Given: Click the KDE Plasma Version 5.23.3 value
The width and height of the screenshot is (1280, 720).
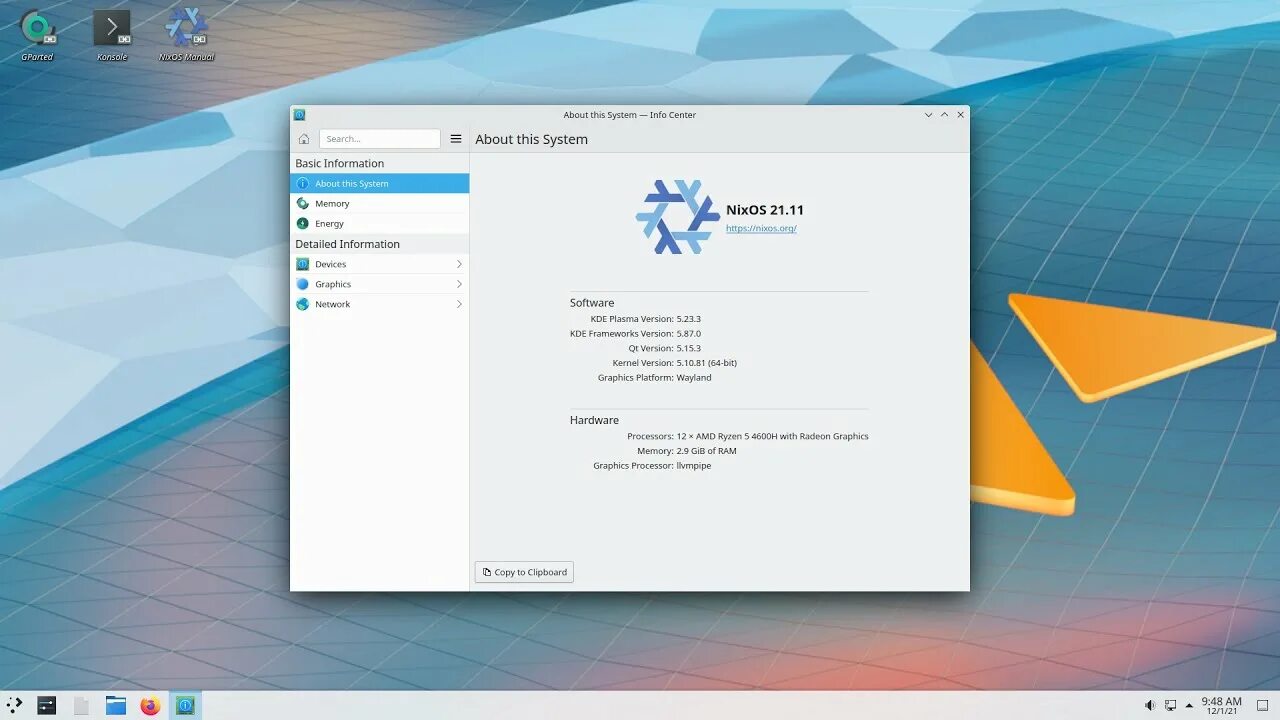Looking at the screenshot, I should pos(688,319).
